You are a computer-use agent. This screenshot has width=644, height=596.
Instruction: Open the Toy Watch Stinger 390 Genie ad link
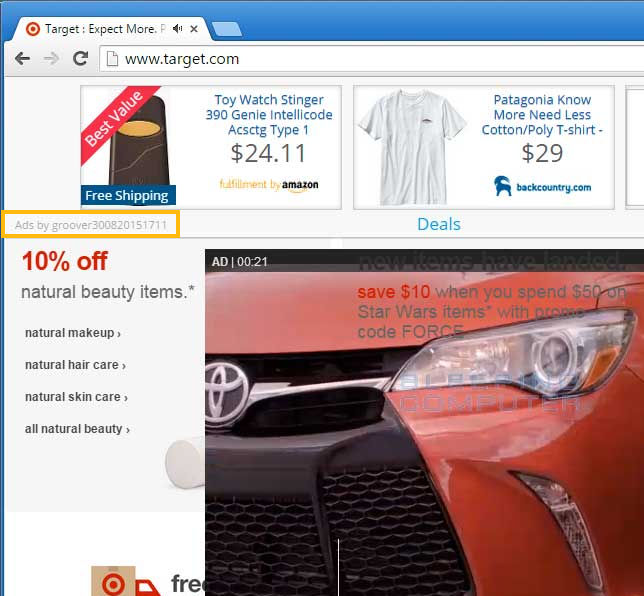click(269, 115)
